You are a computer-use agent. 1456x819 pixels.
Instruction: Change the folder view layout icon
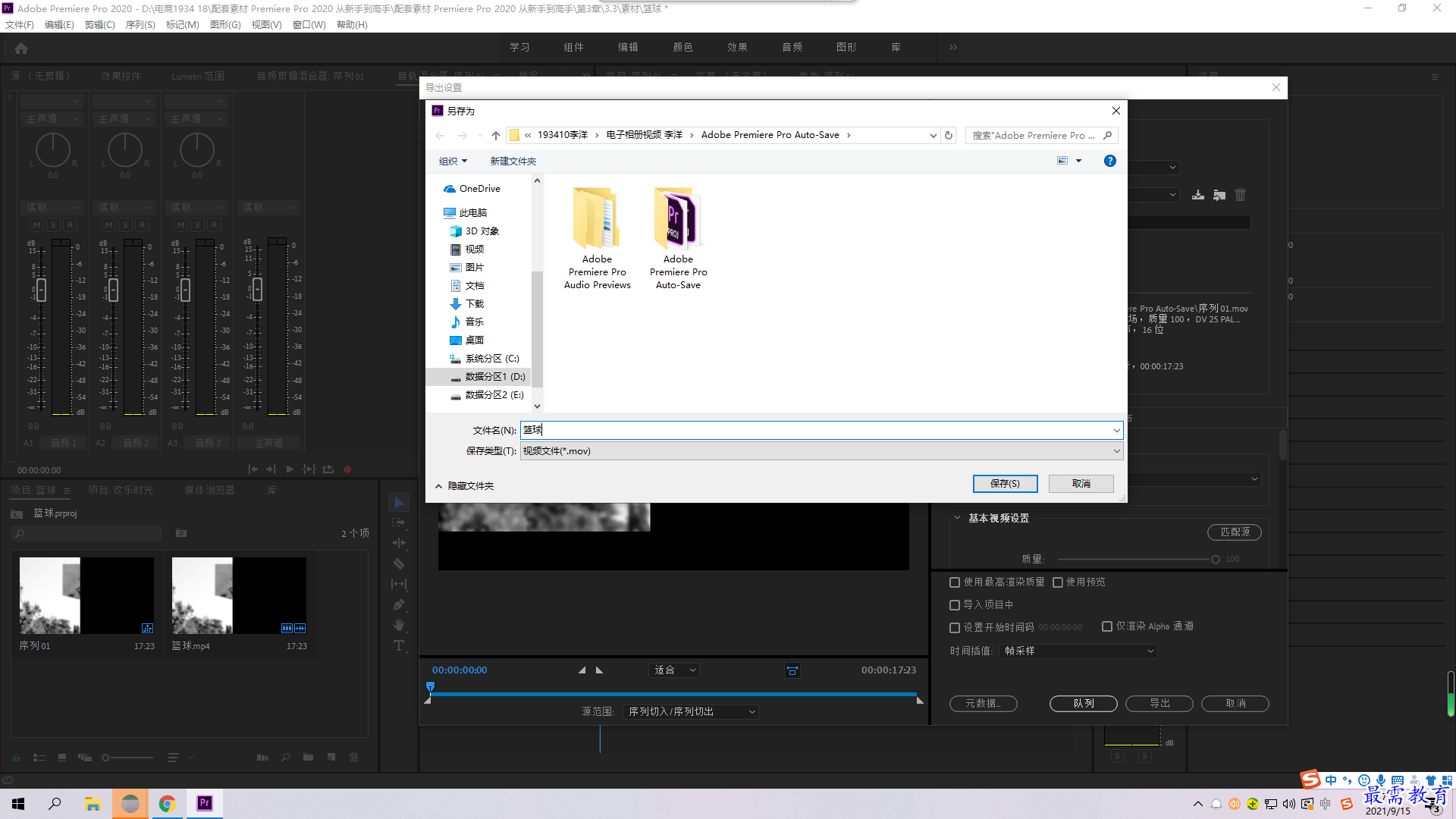click(1062, 161)
